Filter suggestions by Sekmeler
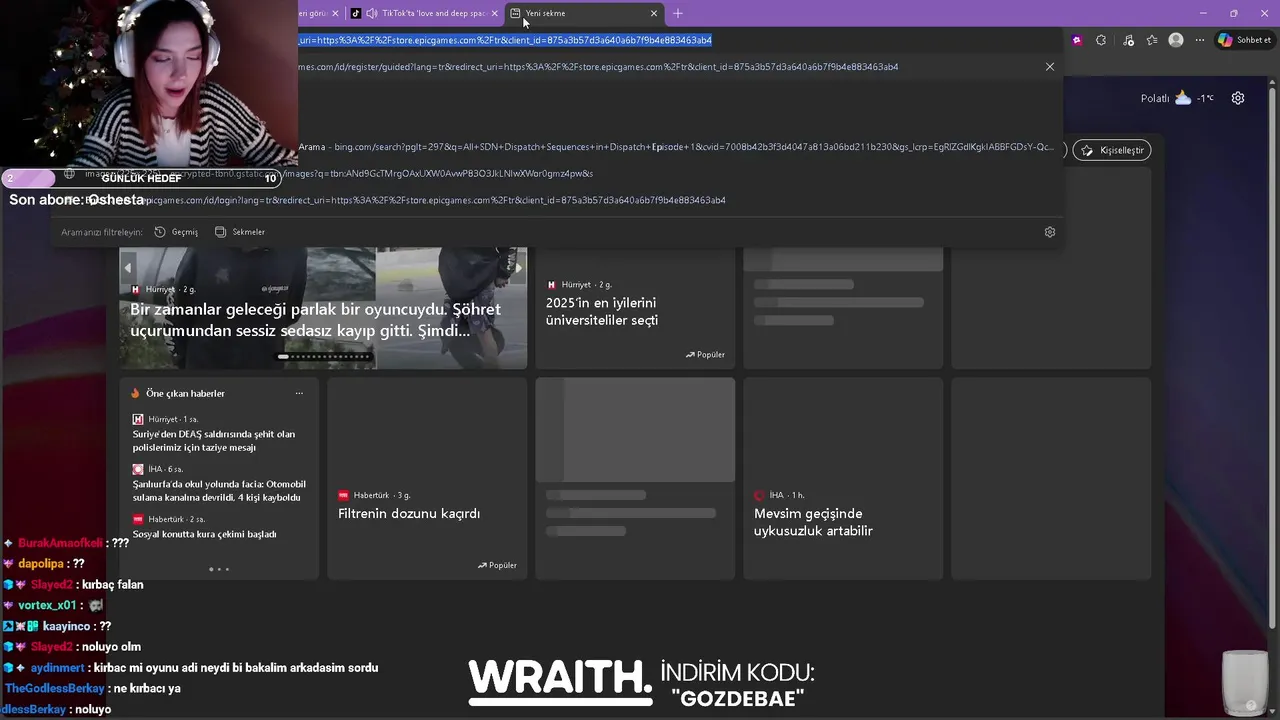Viewport: 1280px width, 720px height. tap(240, 232)
